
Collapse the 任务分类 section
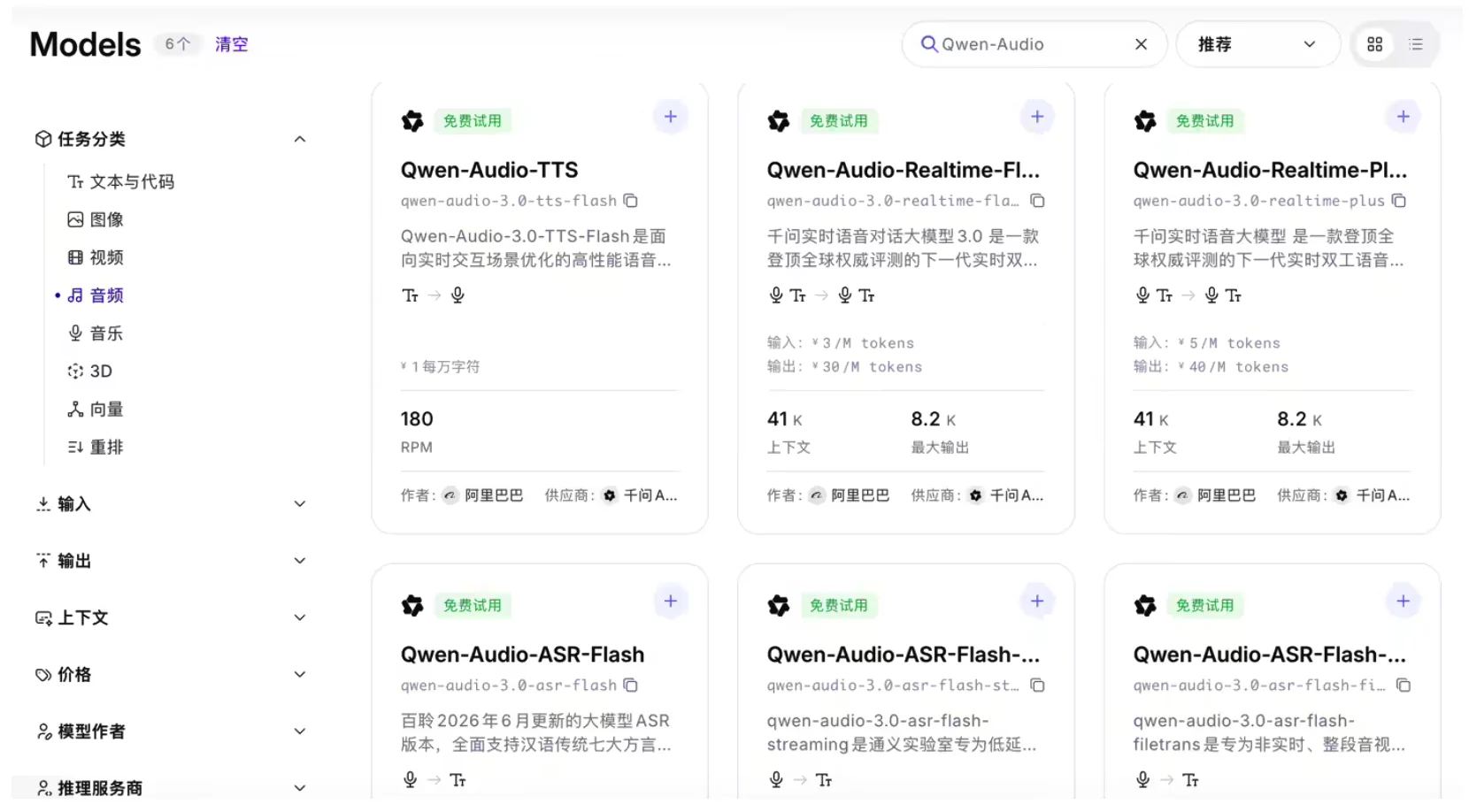pos(299,139)
